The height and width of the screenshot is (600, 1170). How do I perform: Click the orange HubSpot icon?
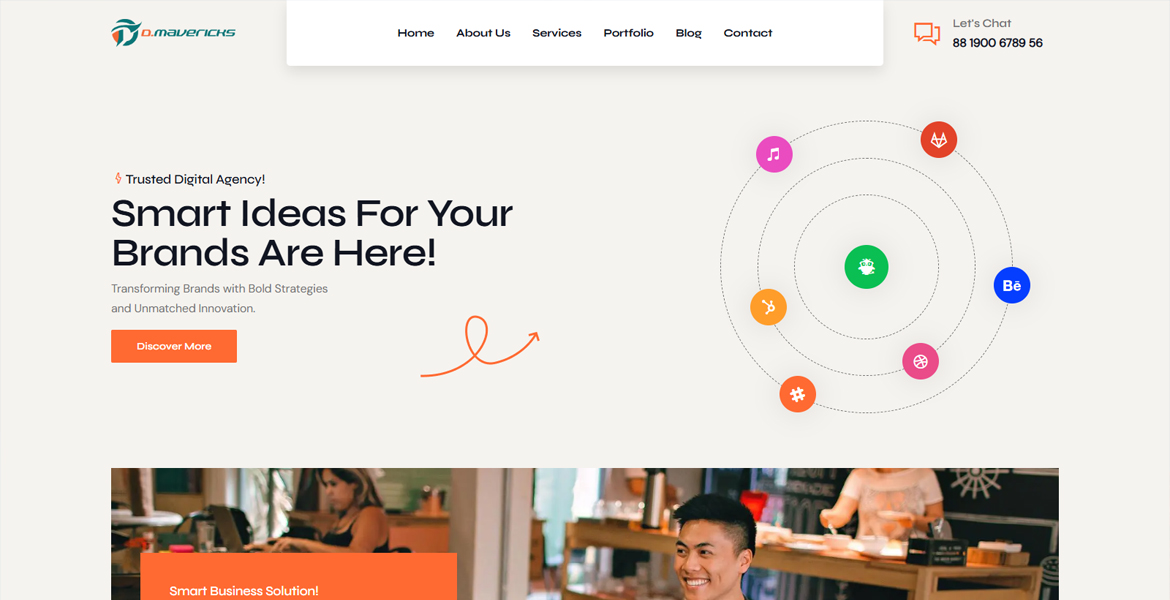click(x=768, y=307)
